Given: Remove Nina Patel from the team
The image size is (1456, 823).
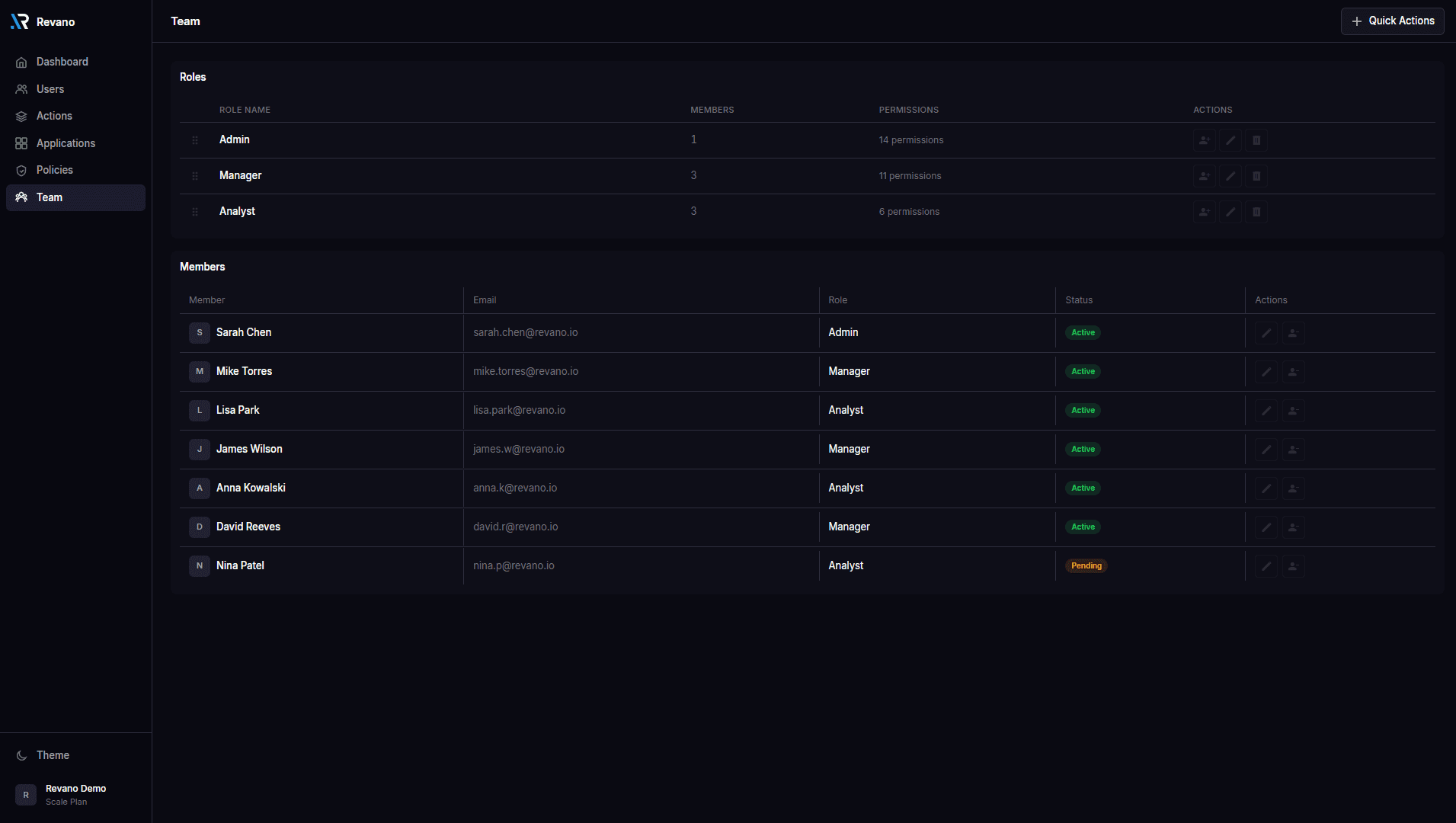Looking at the screenshot, I should [x=1293, y=565].
